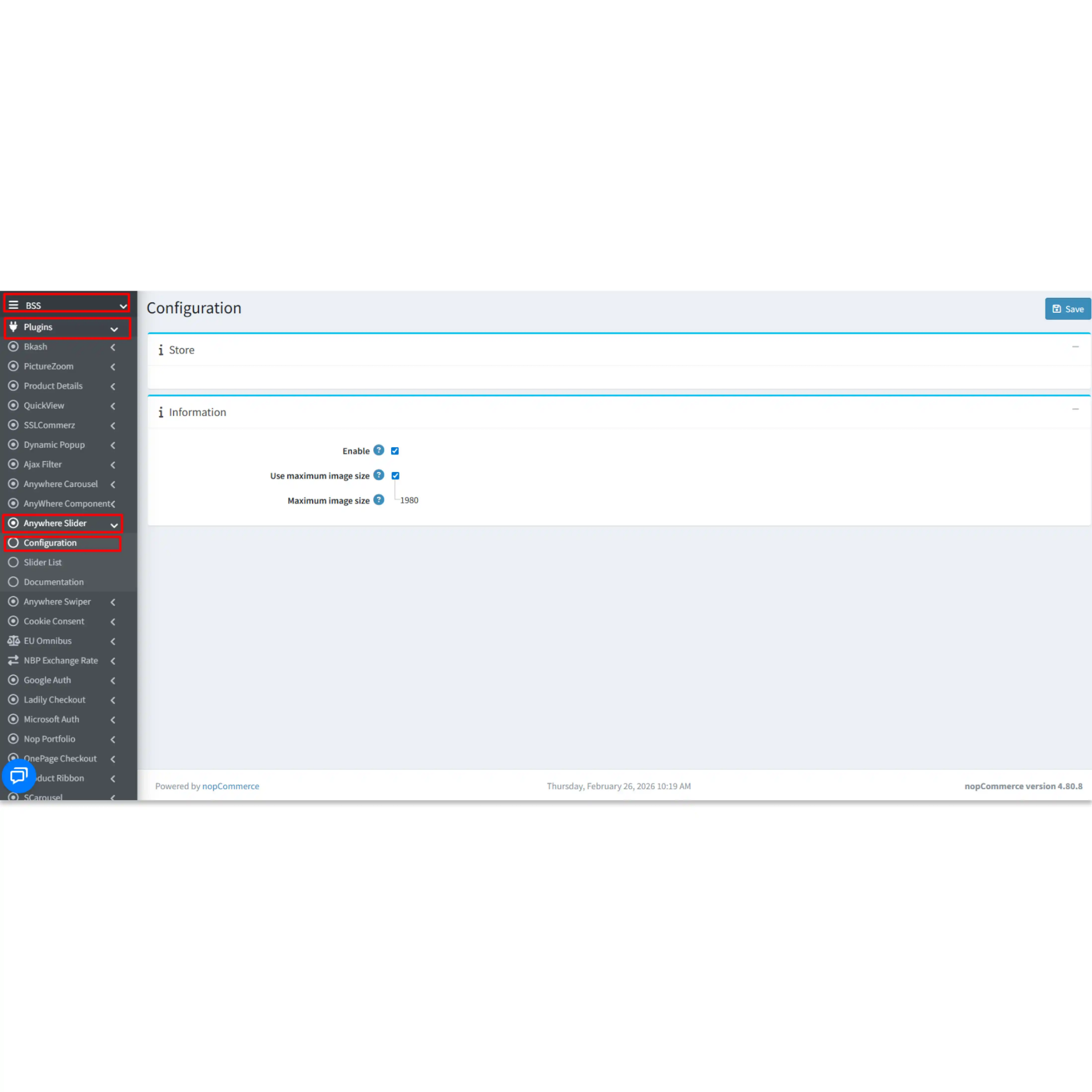The image size is (1092, 1092).
Task: Click help icon next to Maximum image size
Action: 379,500
